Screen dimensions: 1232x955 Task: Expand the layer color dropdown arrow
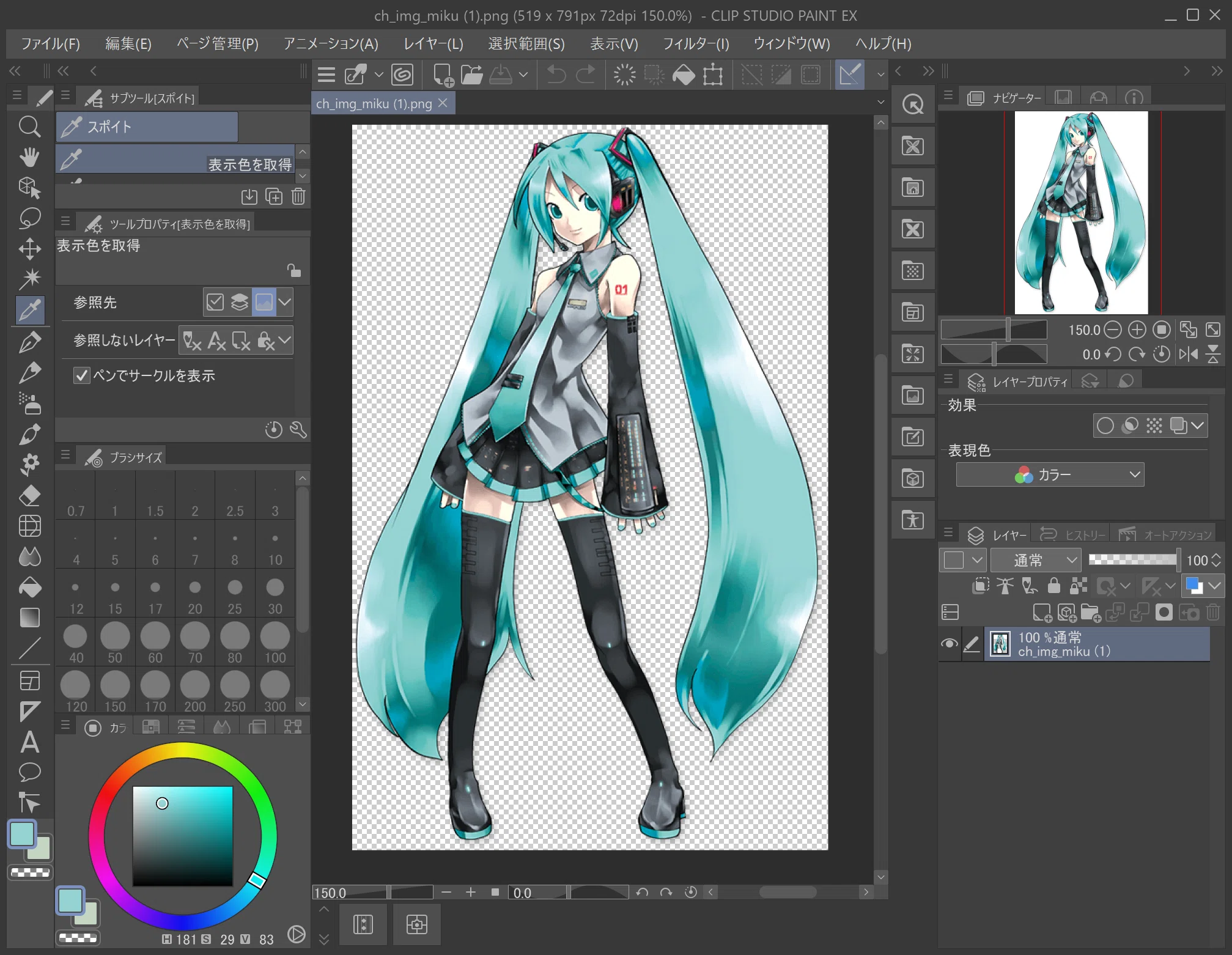tap(1215, 586)
